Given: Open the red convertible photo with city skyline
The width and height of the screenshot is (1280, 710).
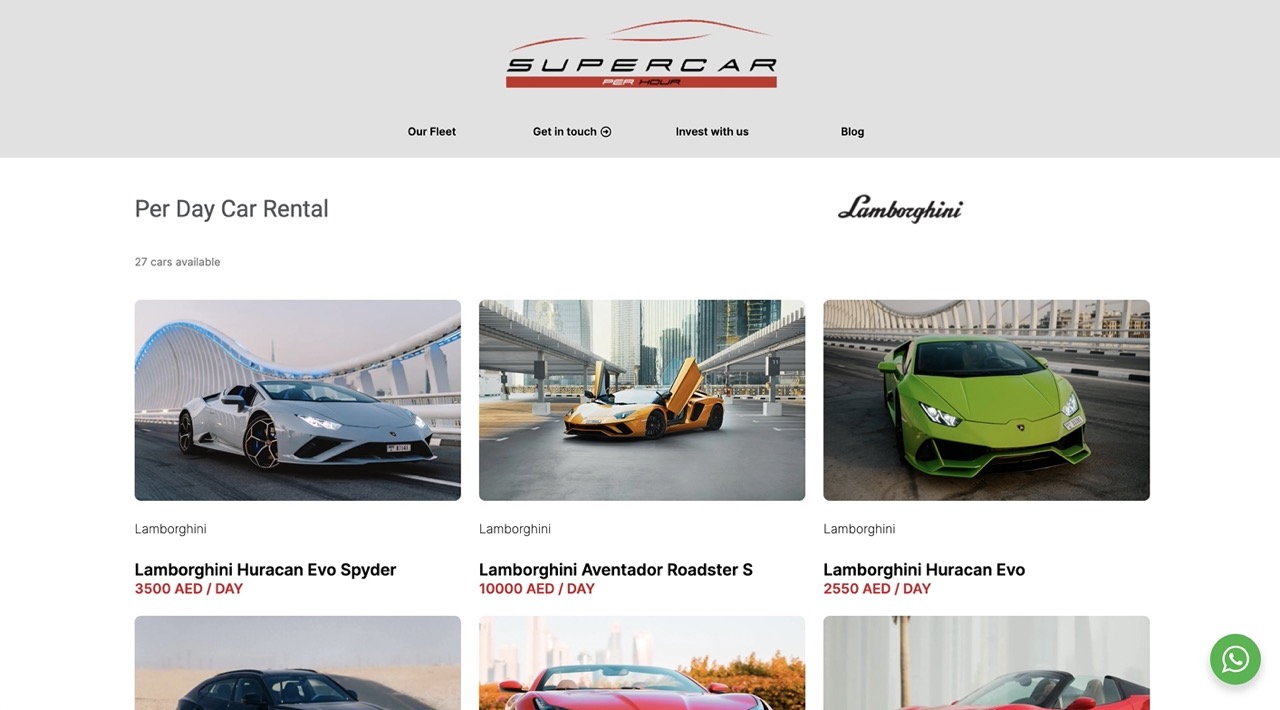Looking at the screenshot, I should 642,663.
